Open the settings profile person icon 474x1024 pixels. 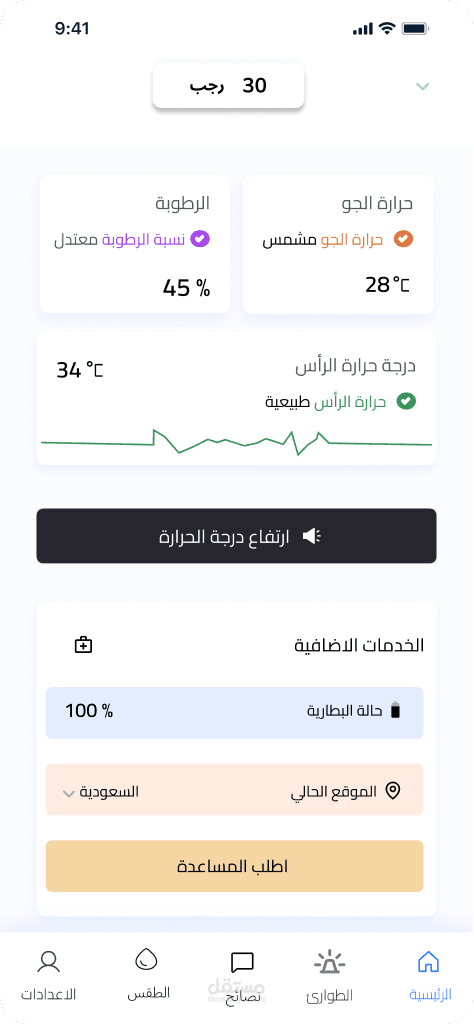coord(48,961)
